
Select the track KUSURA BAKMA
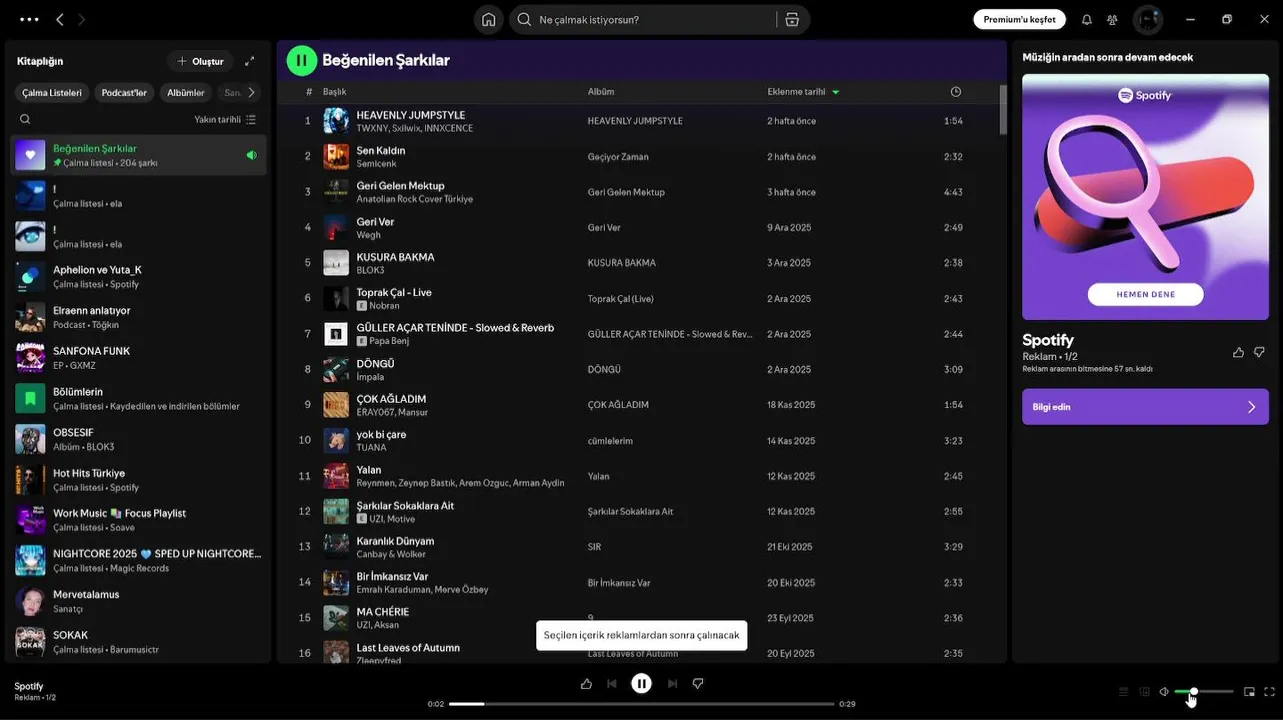click(x=395, y=257)
